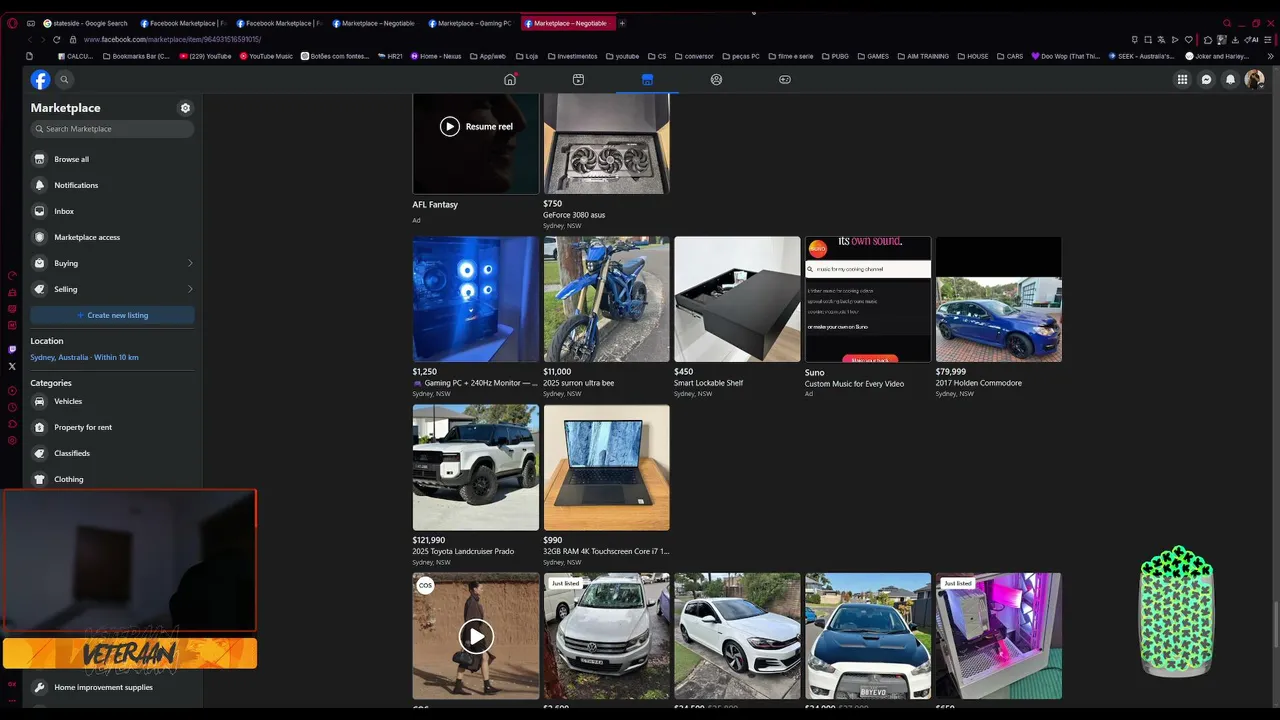This screenshot has width=1280, height=720.
Task: Switch to Marketplace – Gaming PC tab
Action: click(x=470, y=23)
